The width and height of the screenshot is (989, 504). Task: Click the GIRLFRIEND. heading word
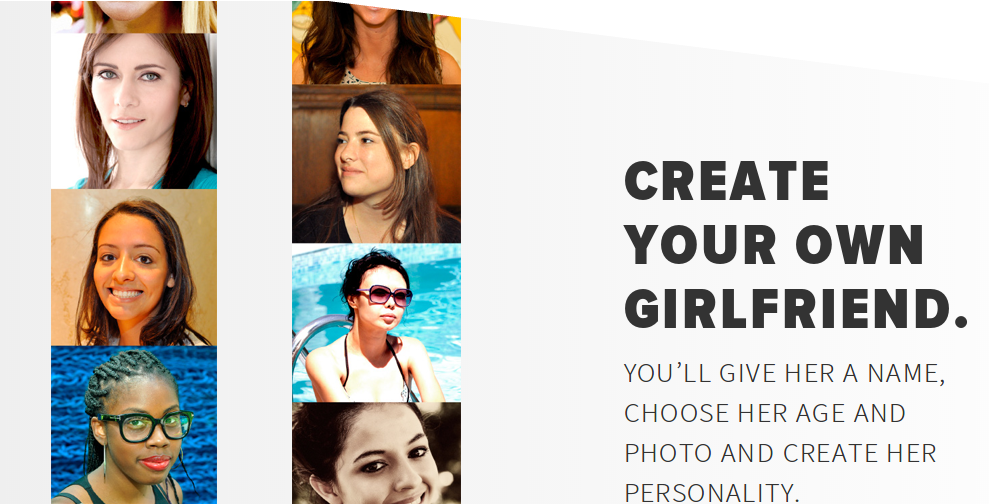coord(796,308)
